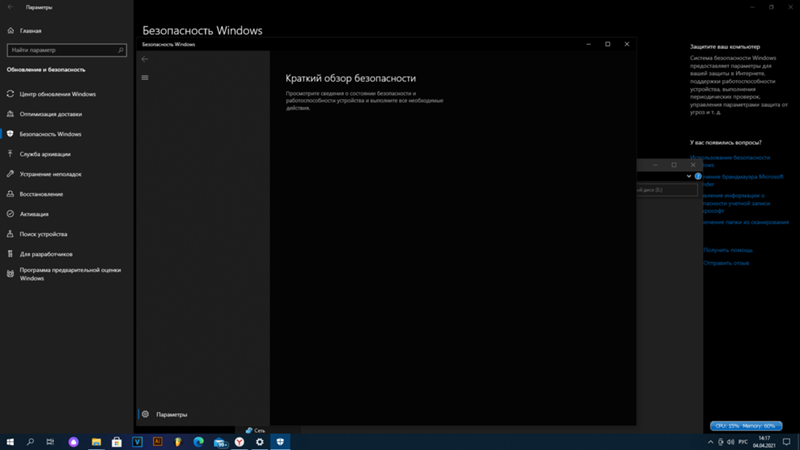Open the Mail app on the taskbar
This screenshot has height=450, width=800.
[x=220, y=442]
